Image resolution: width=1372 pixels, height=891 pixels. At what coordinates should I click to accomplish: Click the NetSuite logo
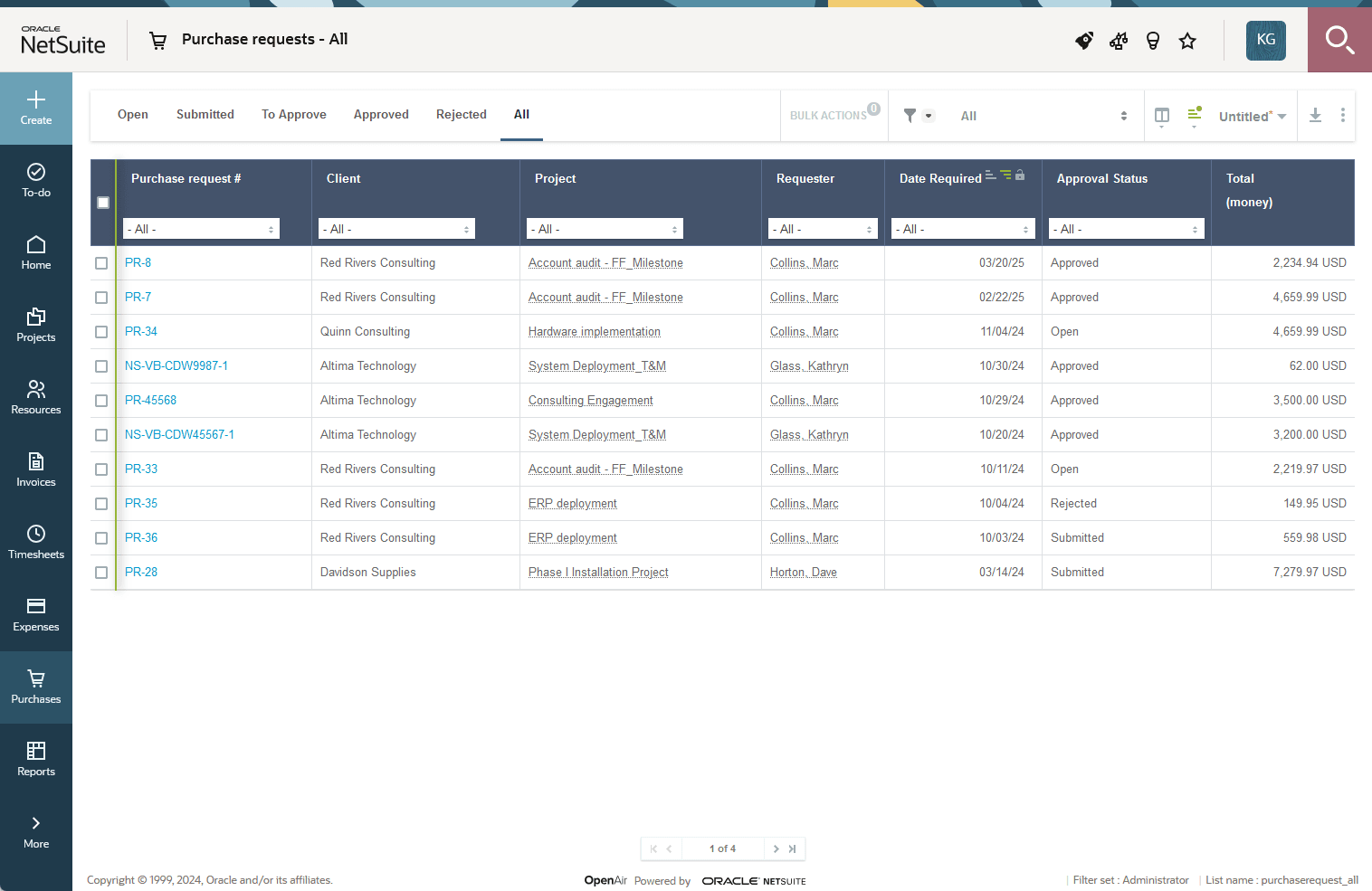coord(63,40)
